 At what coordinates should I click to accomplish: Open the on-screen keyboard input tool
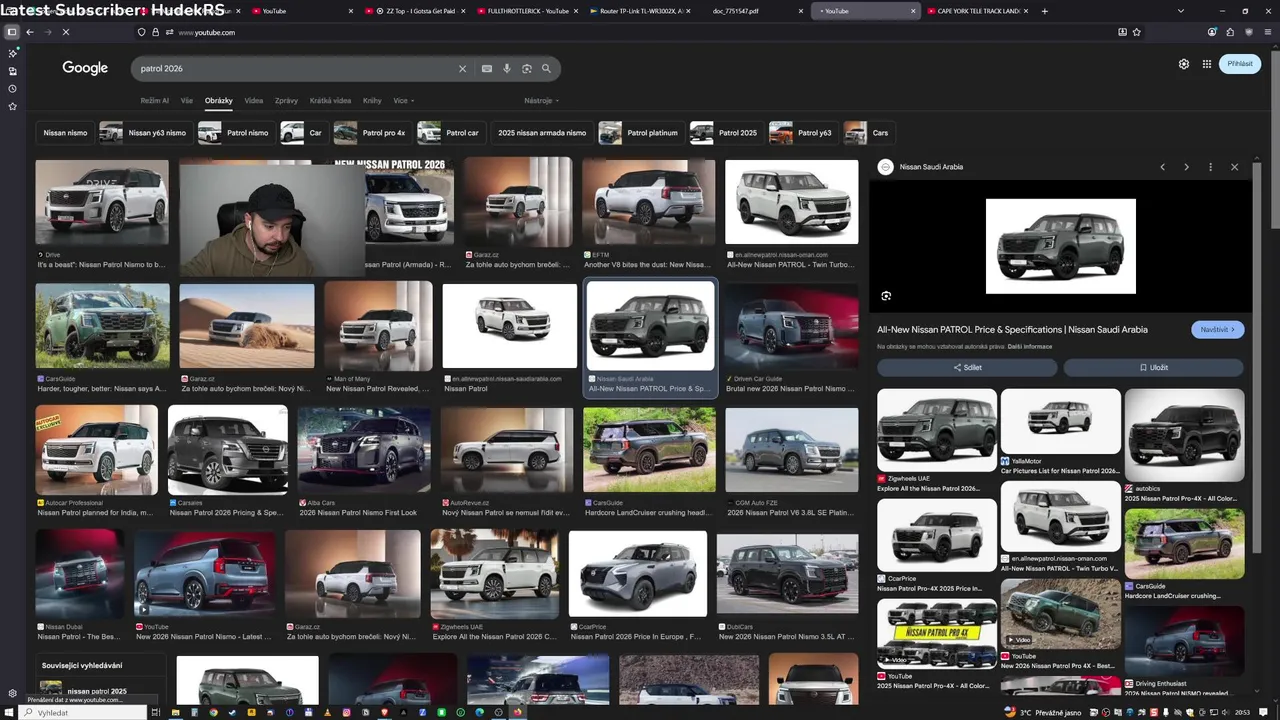pos(487,69)
